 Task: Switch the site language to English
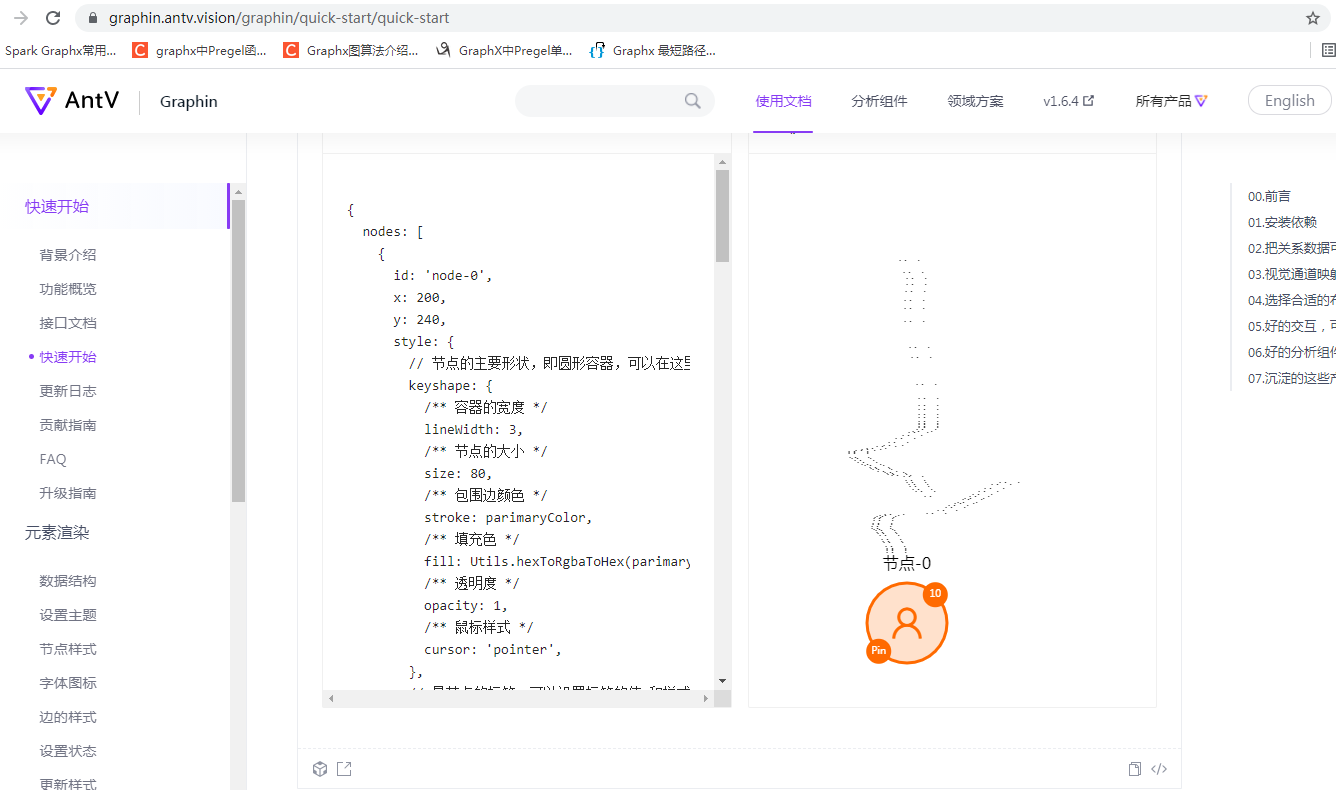click(1289, 100)
